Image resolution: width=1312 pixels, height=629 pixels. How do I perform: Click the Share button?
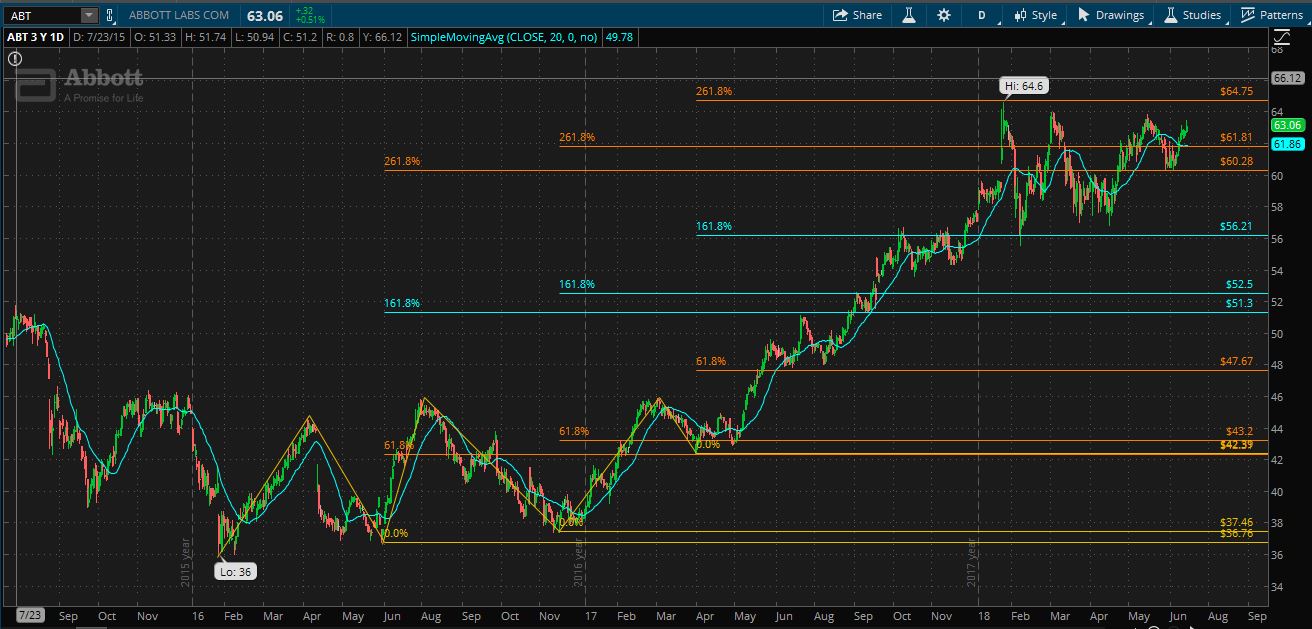tap(859, 15)
